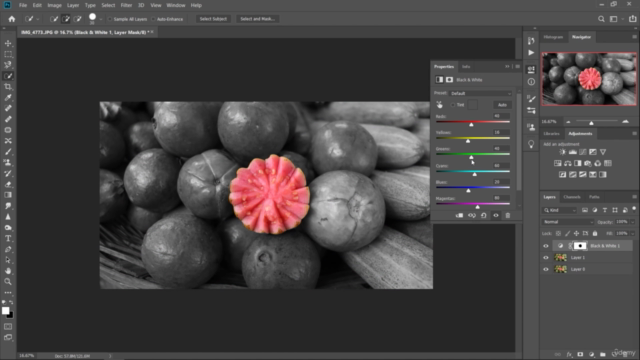
Task: Select the Rectangular Marquee tool
Action: (8, 54)
